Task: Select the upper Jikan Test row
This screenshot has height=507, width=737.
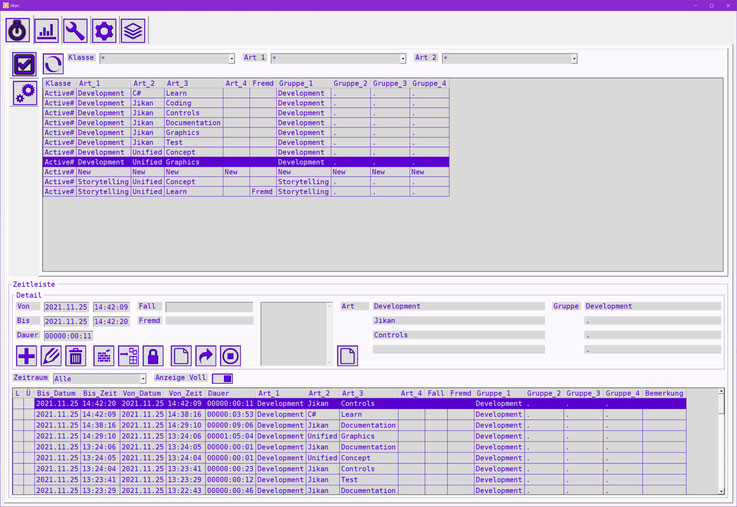Action: tap(246, 142)
